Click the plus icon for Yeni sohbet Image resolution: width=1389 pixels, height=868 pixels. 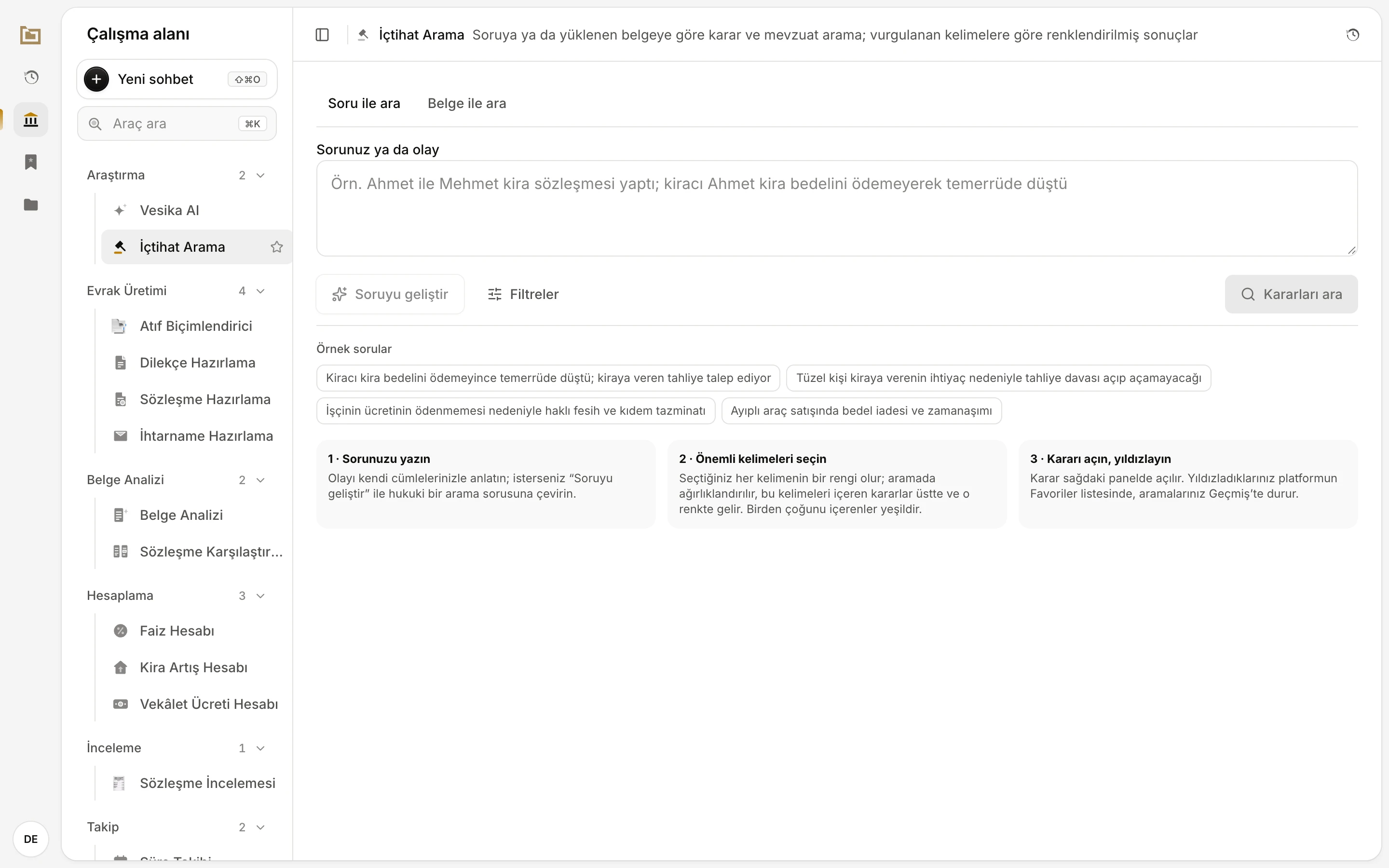[x=96, y=79]
